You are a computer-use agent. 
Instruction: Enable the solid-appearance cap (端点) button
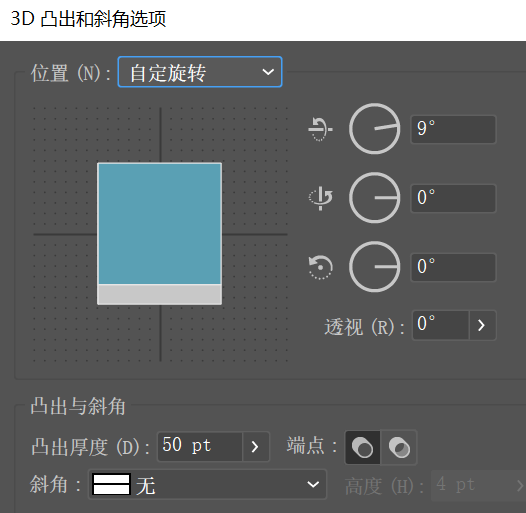pyautogui.click(x=362, y=448)
